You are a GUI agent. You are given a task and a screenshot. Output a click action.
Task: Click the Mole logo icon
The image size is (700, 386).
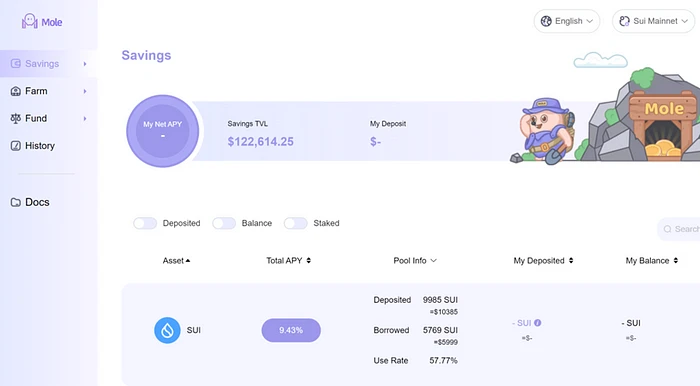point(29,21)
